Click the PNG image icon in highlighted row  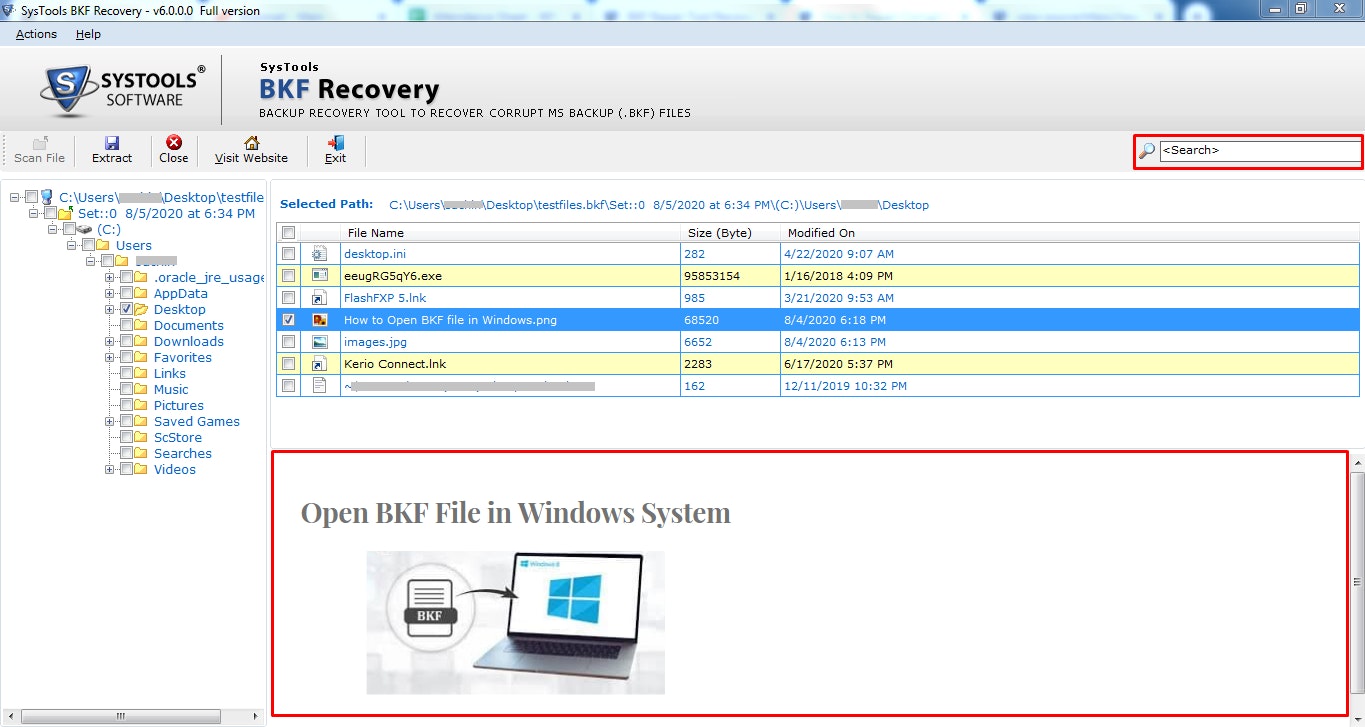(320, 320)
